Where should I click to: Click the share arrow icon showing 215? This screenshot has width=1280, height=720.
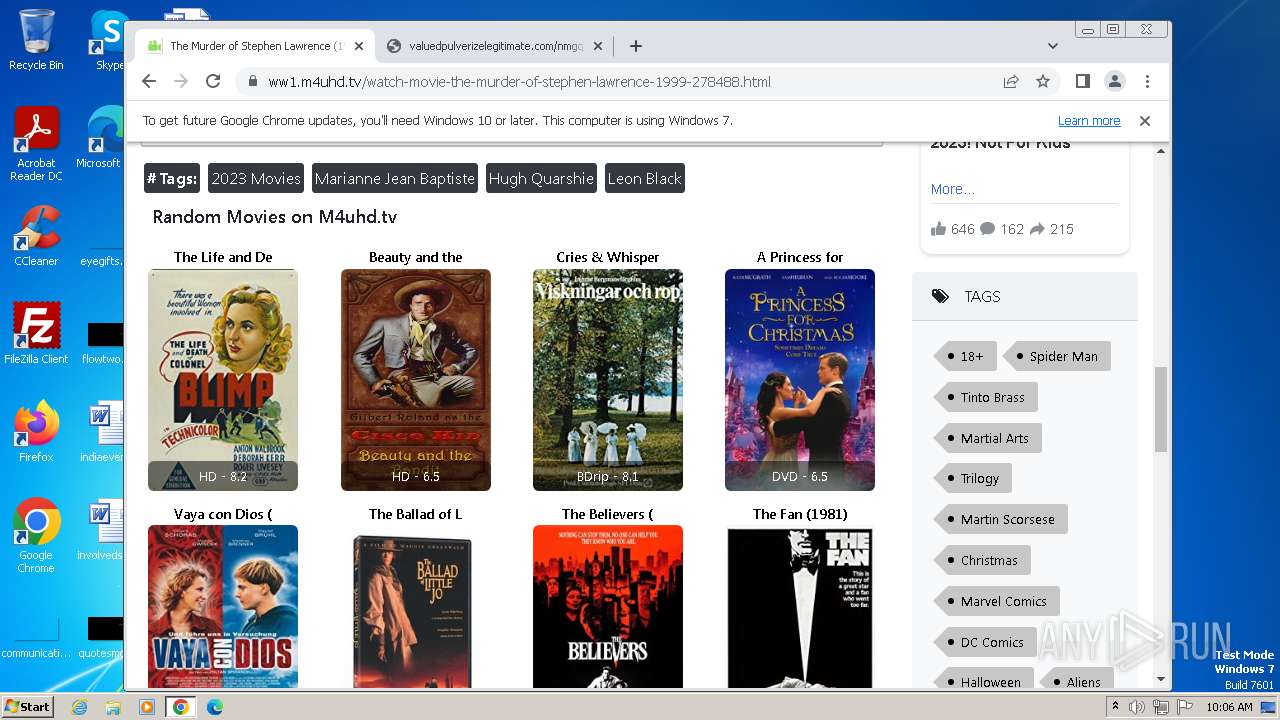1037,229
